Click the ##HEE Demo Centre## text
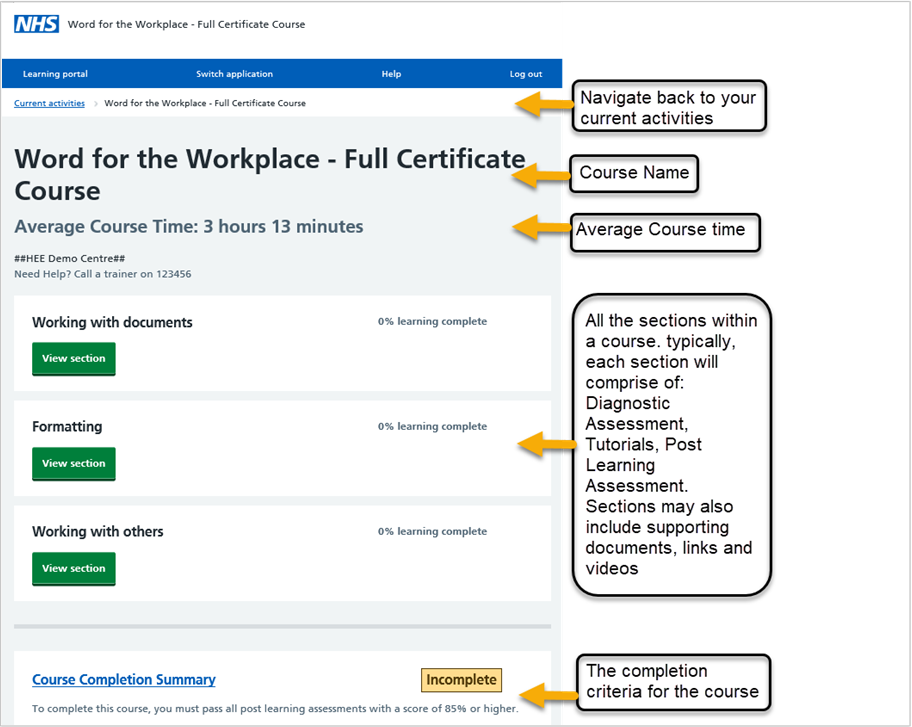This screenshot has width=912, height=727. point(70,258)
